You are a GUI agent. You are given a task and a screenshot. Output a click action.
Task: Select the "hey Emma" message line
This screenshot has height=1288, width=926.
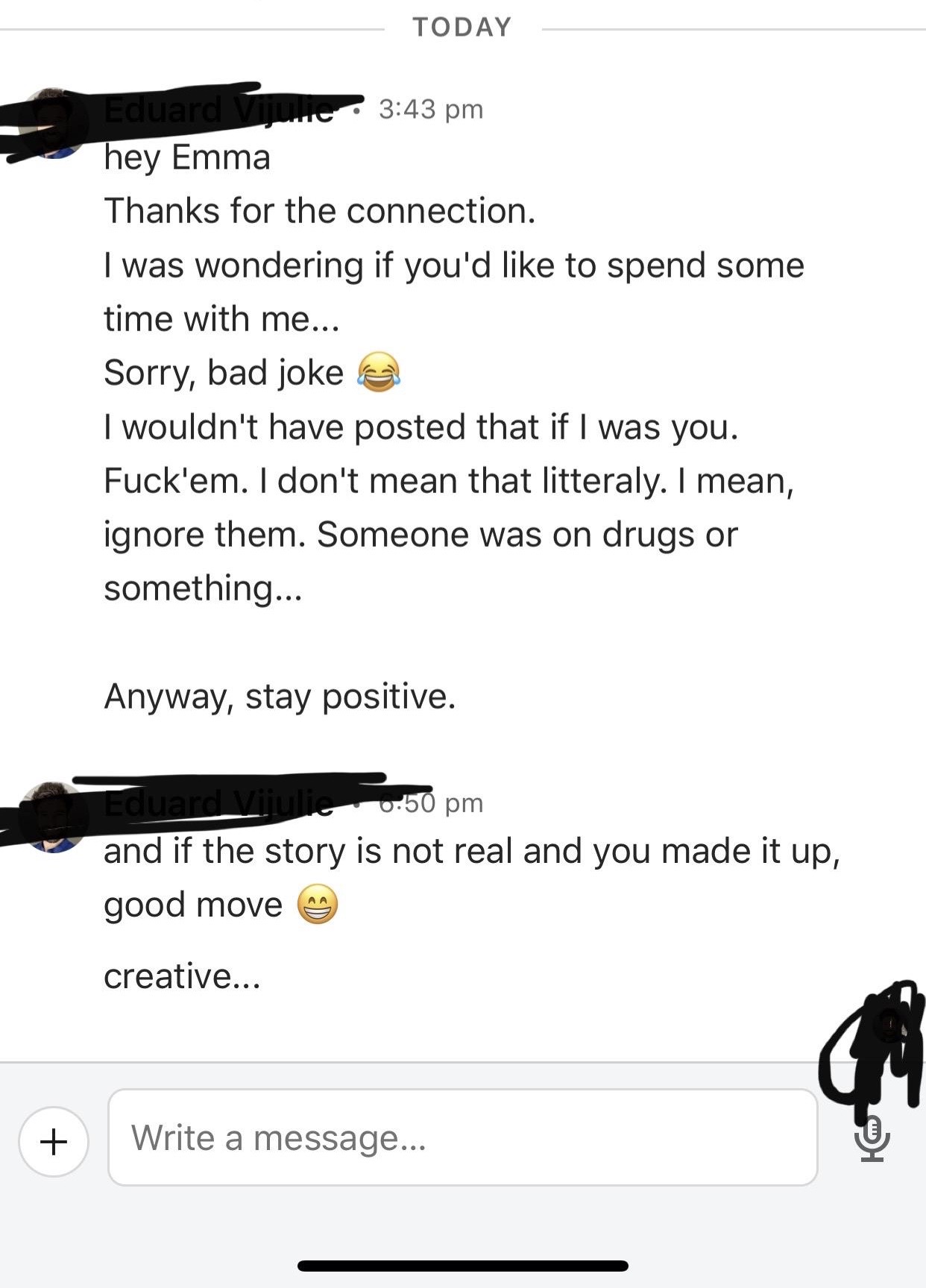point(187,157)
